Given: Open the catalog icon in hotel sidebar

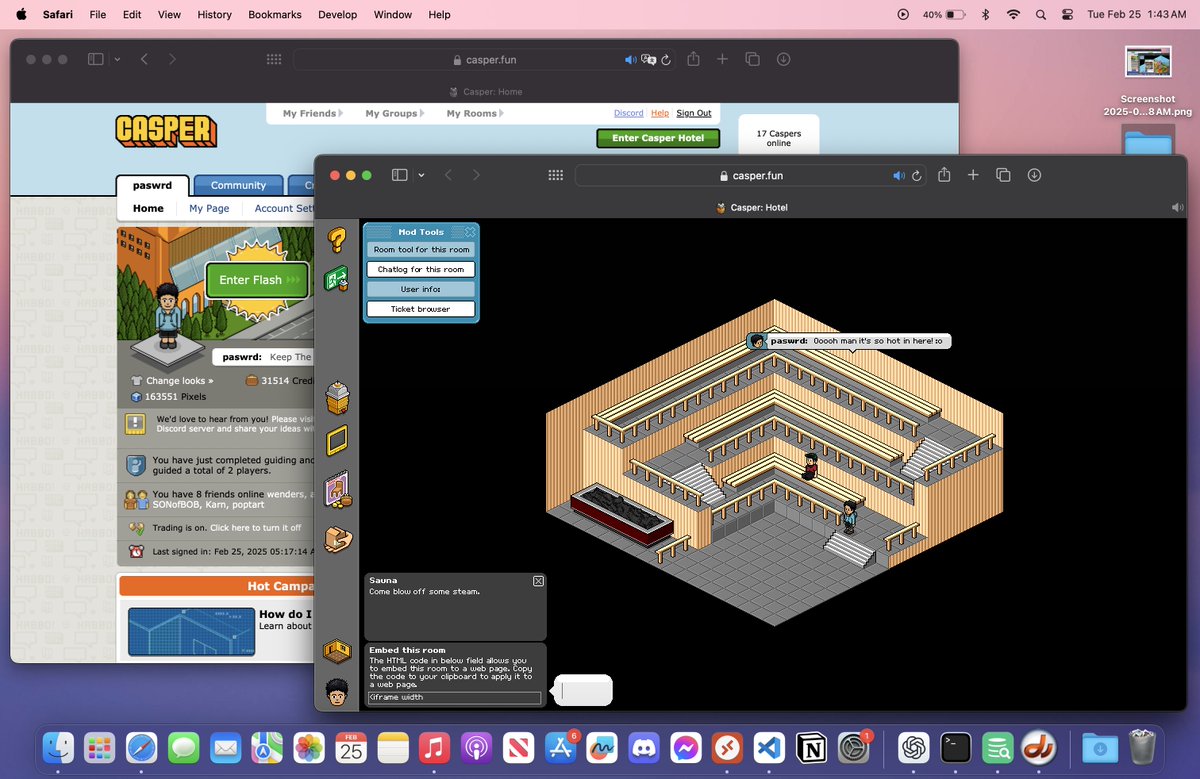Looking at the screenshot, I should click(x=337, y=397).
